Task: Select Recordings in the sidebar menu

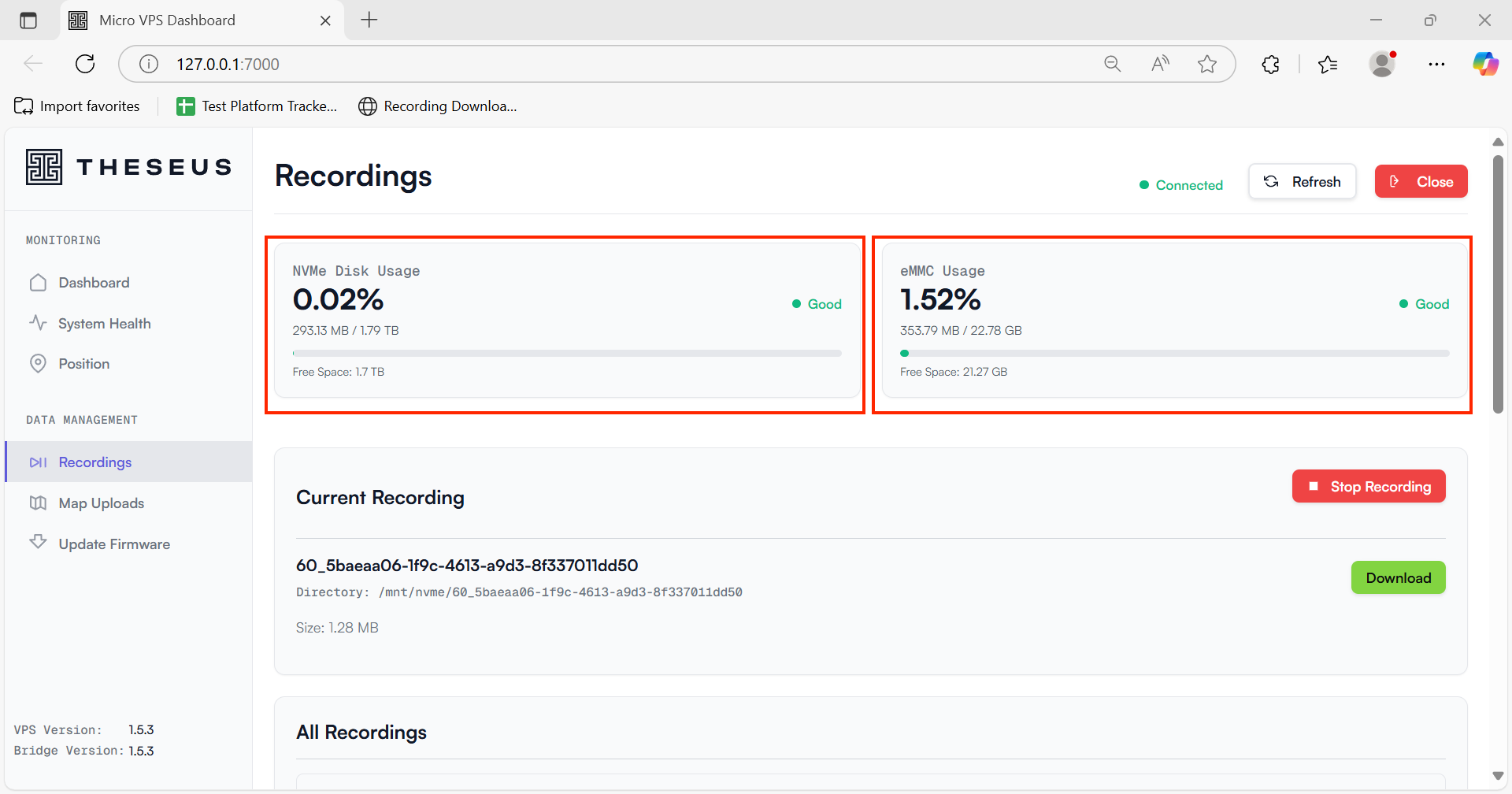Action: (x=94, y=462)
